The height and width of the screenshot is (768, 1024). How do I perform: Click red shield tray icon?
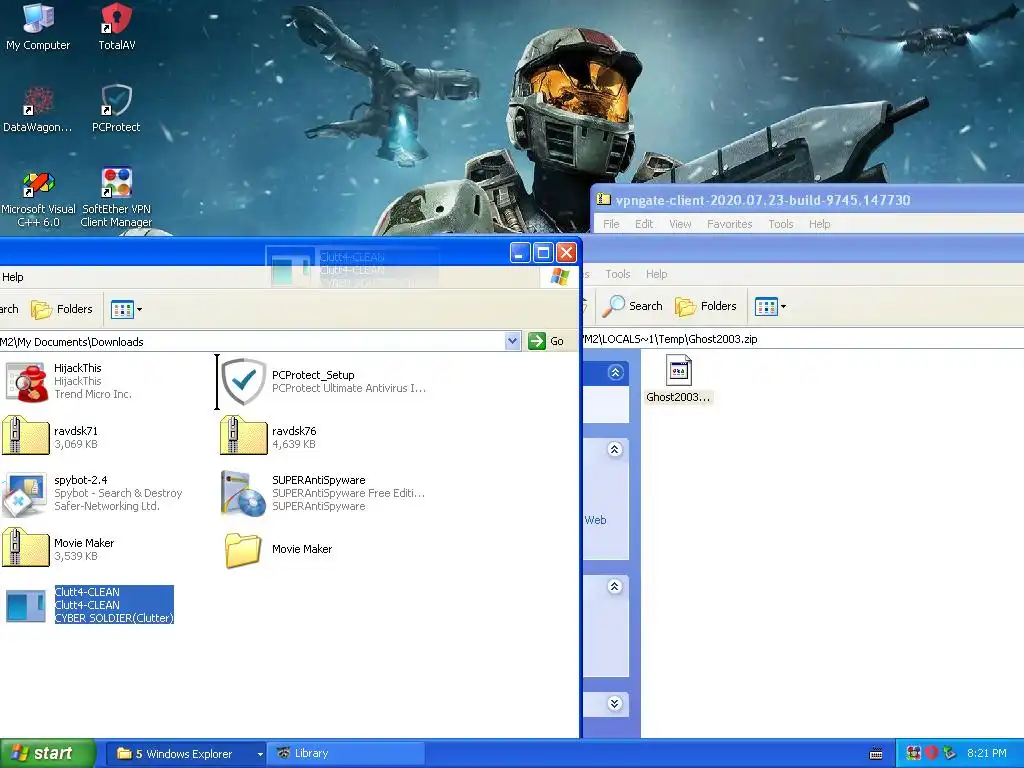pos(931,753)
